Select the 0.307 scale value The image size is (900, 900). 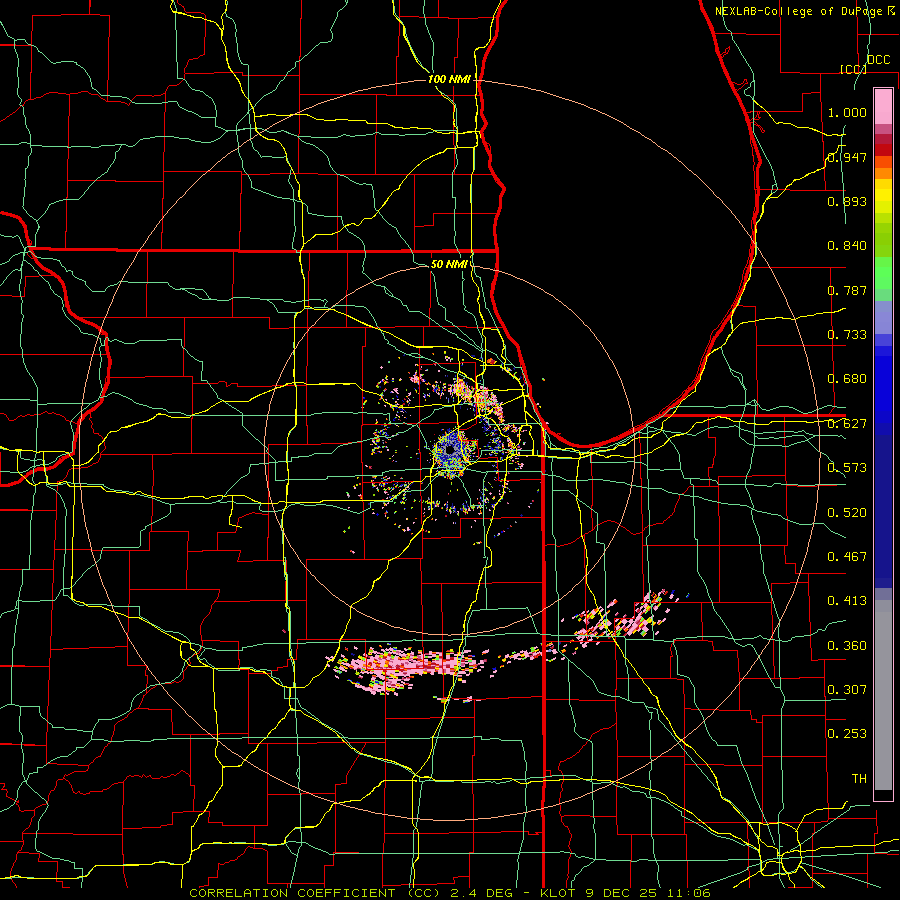847,690
